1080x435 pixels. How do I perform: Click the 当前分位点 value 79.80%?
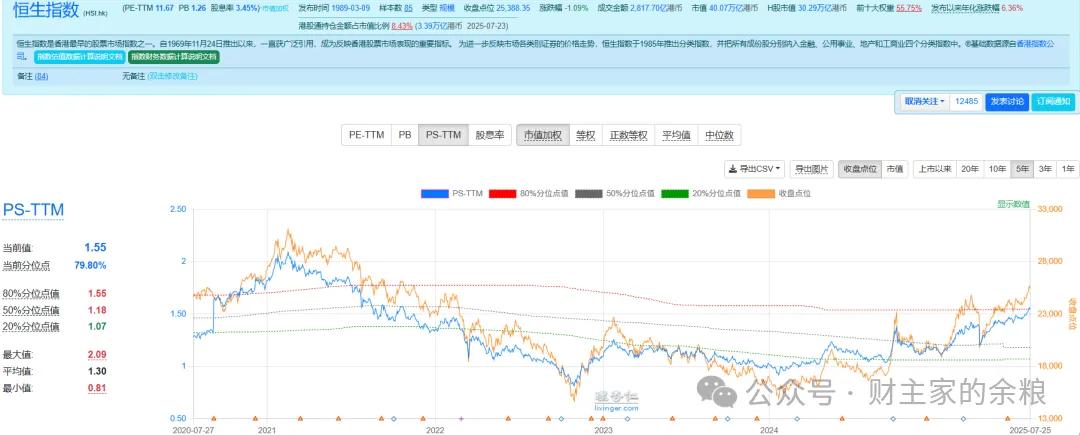[90, 265]
